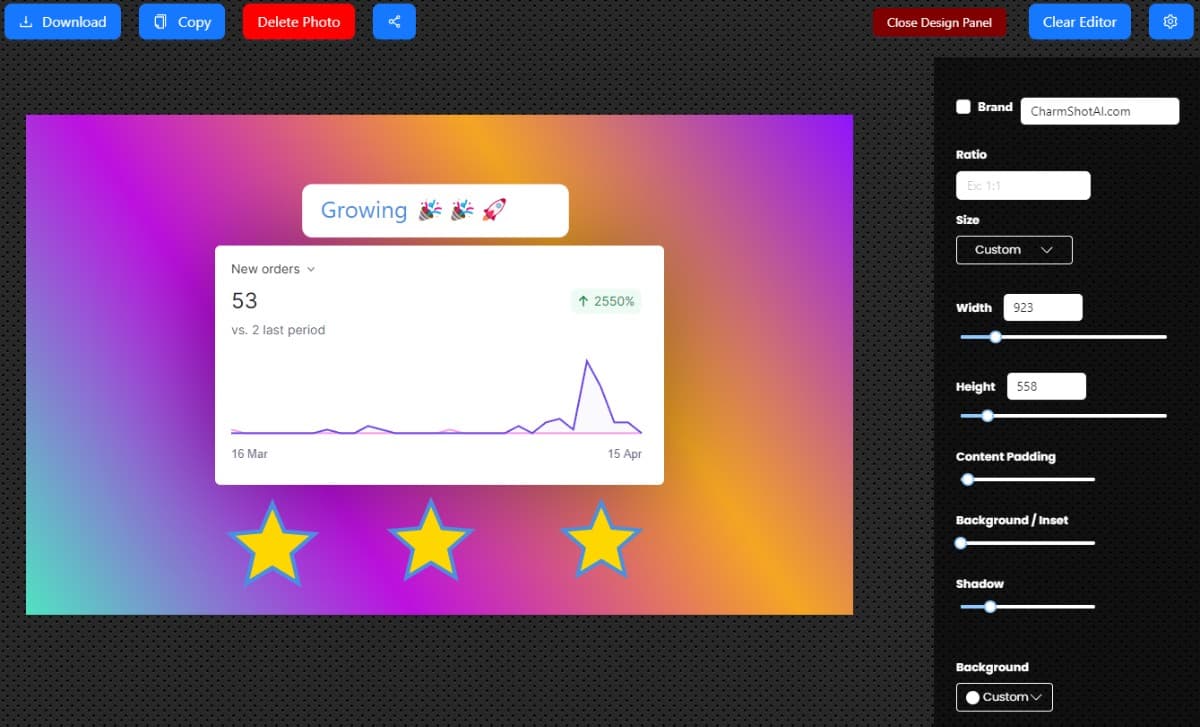The width and height of the screenshot is (1200, 727).
Task: Open the share icon button
Action: (394, 21)
